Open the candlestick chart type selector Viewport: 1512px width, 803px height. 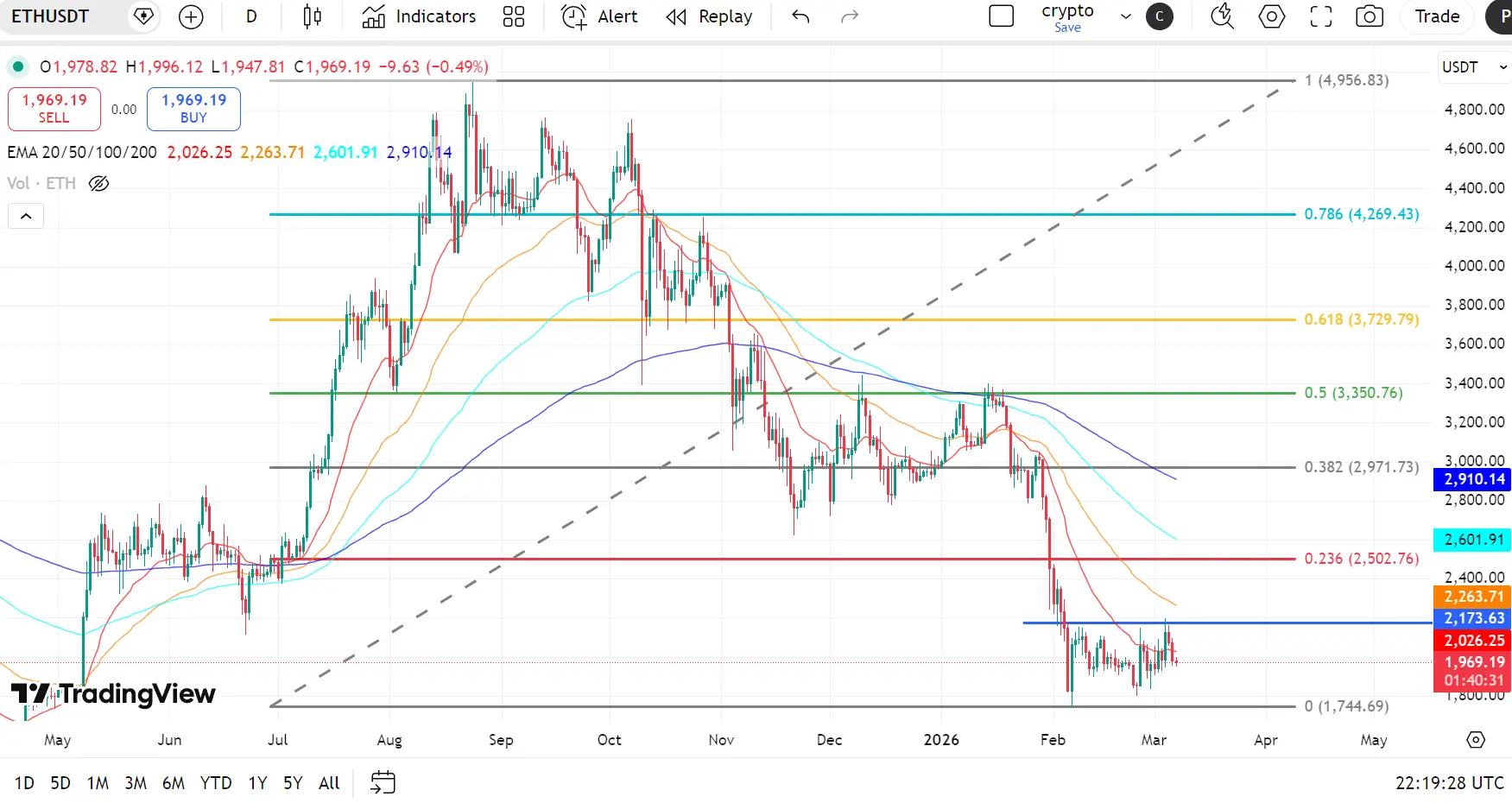pos(313,16)
